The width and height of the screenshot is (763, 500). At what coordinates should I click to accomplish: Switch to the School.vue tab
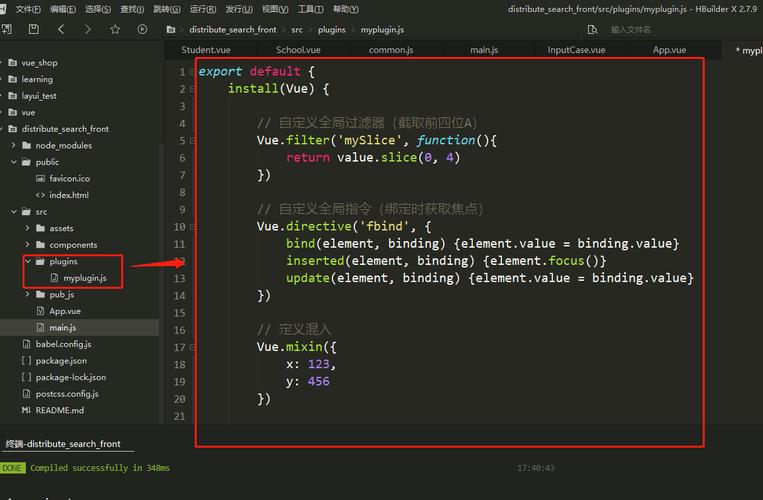pos(298,50)
